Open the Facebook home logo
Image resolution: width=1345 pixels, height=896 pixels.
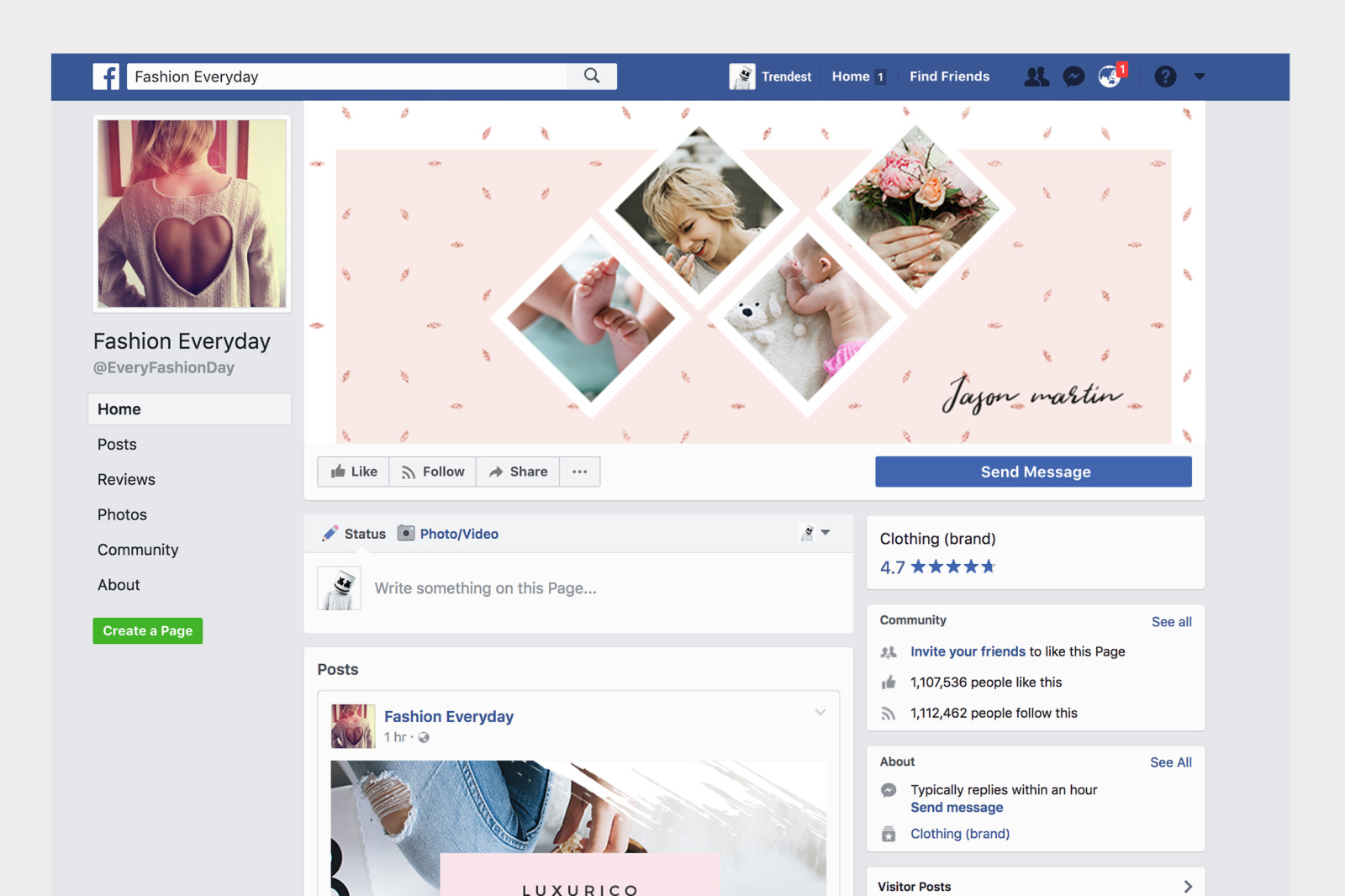point(107,76)
